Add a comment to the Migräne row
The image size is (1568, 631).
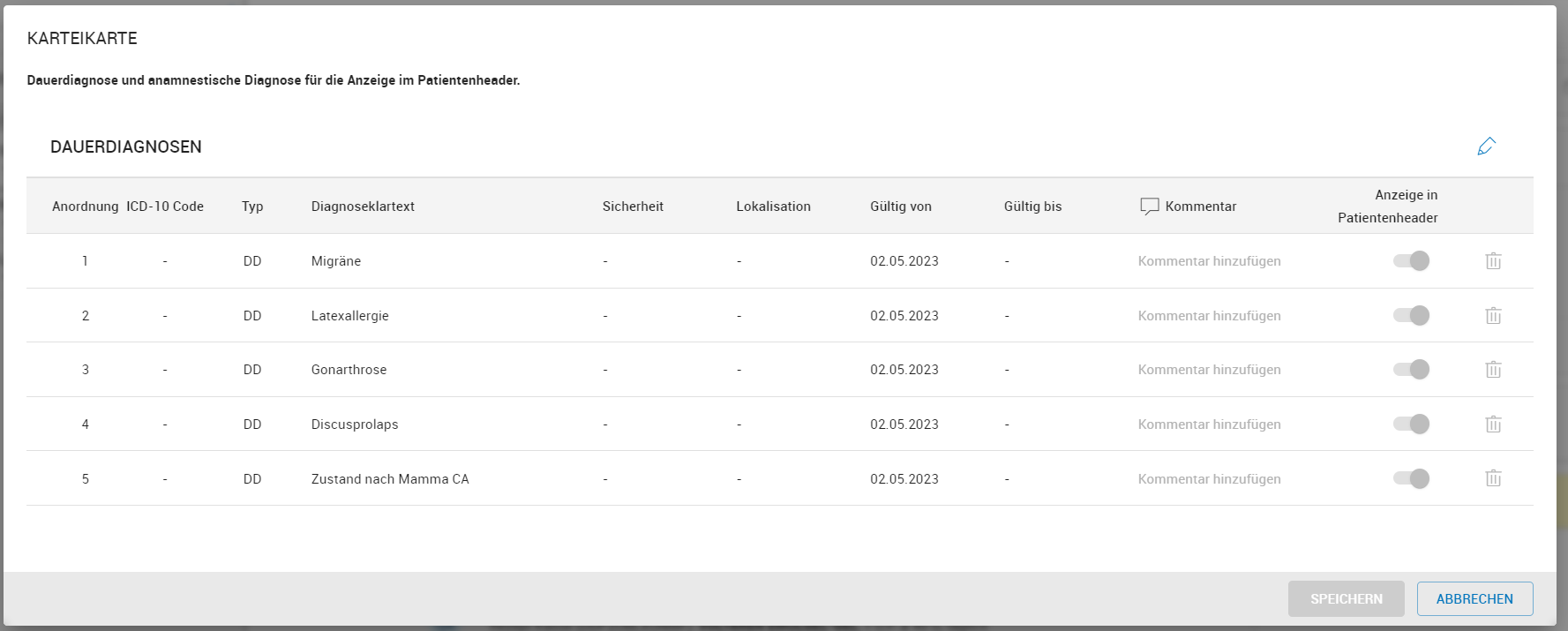click(x=1209, y=261)
